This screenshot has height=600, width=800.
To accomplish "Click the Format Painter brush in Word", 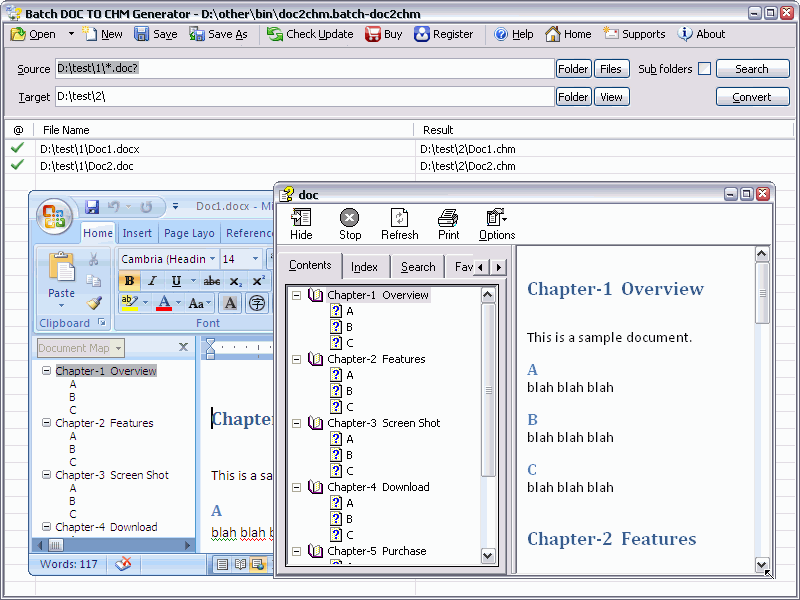I will (93, 303).
